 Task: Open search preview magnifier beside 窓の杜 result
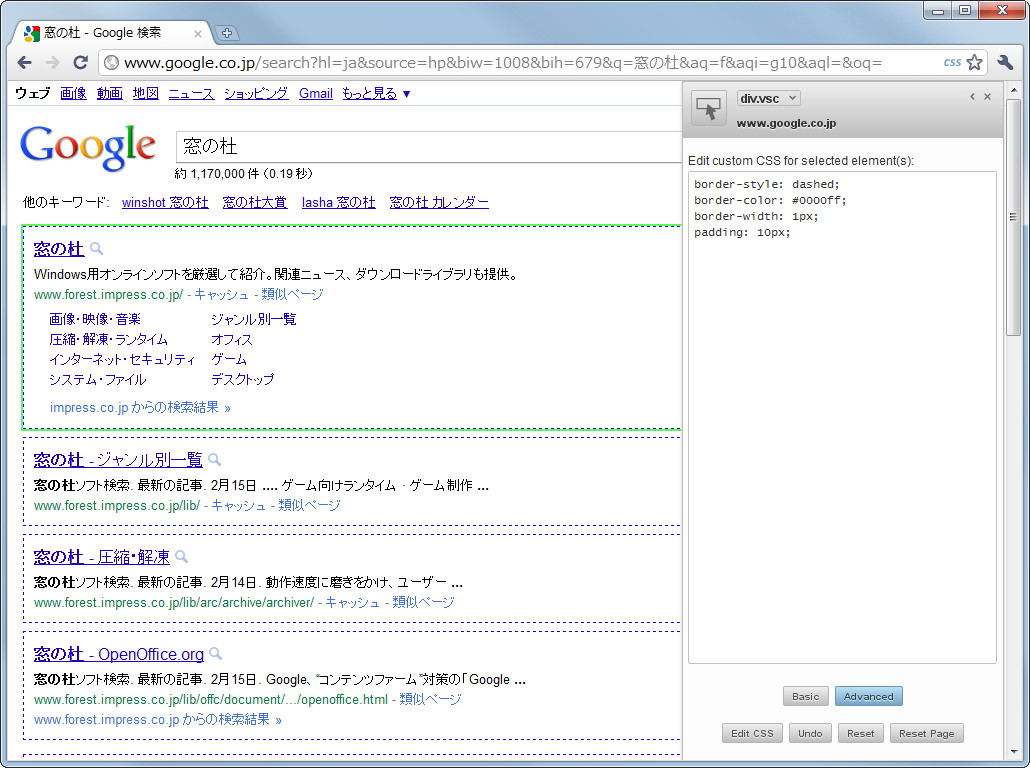pyautogui.click(x=95, y=249)
